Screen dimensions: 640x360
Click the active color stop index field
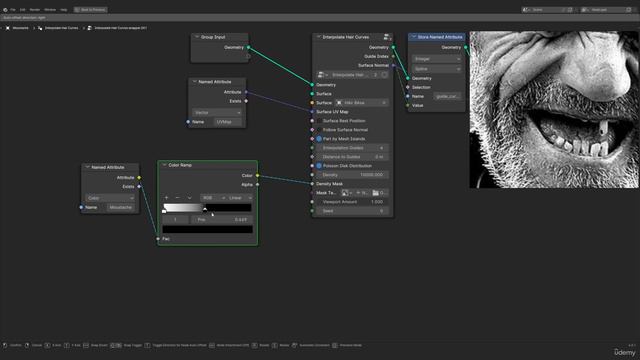[176, 220]
